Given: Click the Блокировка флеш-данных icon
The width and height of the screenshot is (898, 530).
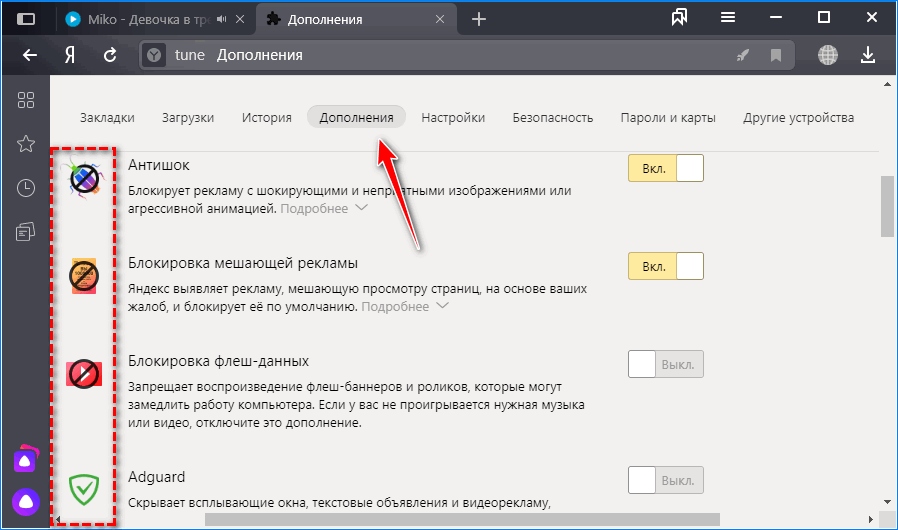Looking at the screenshot, I should click(84, 374).
